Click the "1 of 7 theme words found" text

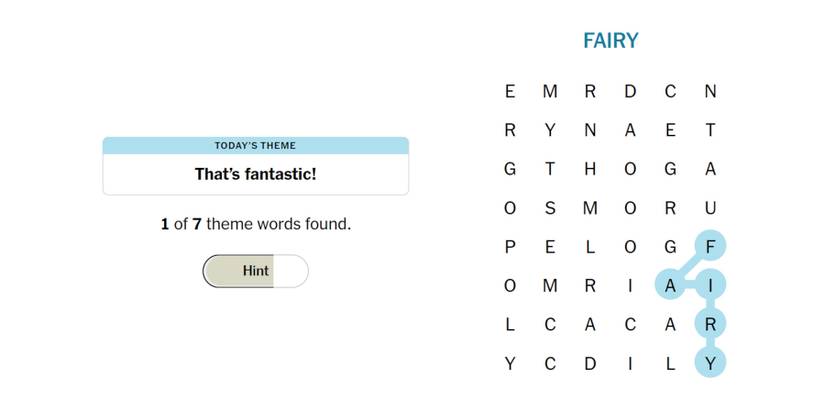click(x=255, y=224)
